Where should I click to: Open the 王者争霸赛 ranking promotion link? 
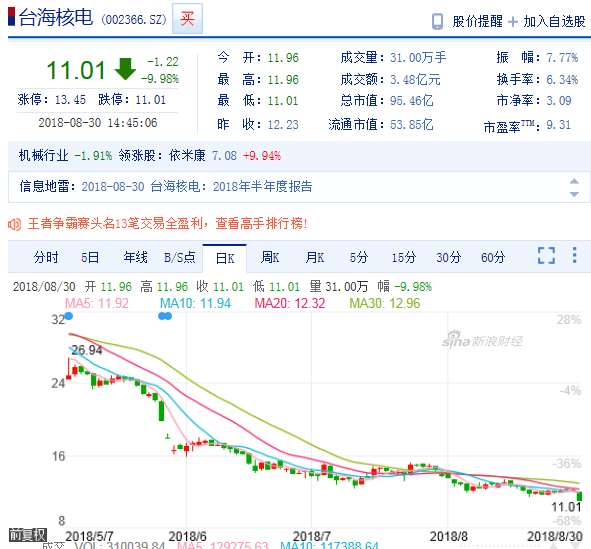[x=168, y=223]
